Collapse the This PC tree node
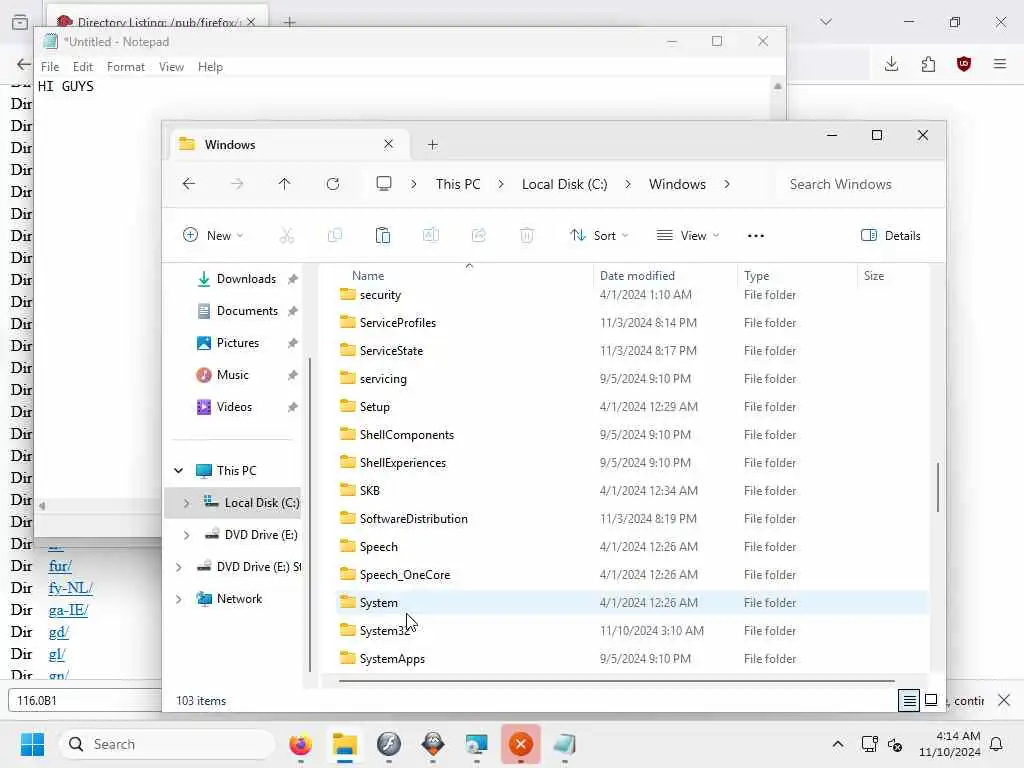 coord(178,471)
